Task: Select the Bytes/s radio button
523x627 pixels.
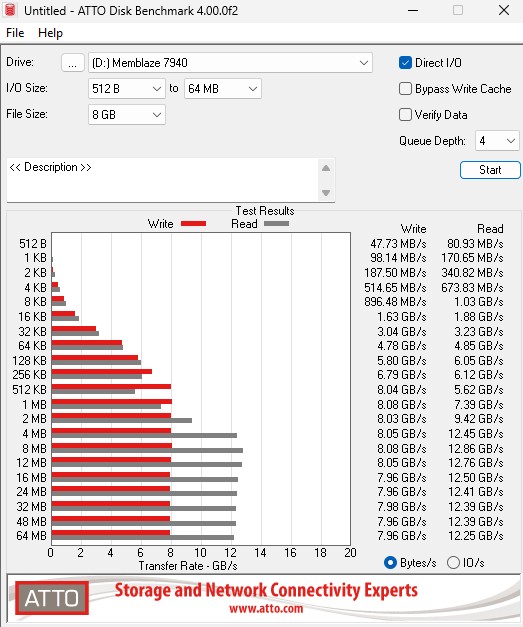Action: coord(390,563)
